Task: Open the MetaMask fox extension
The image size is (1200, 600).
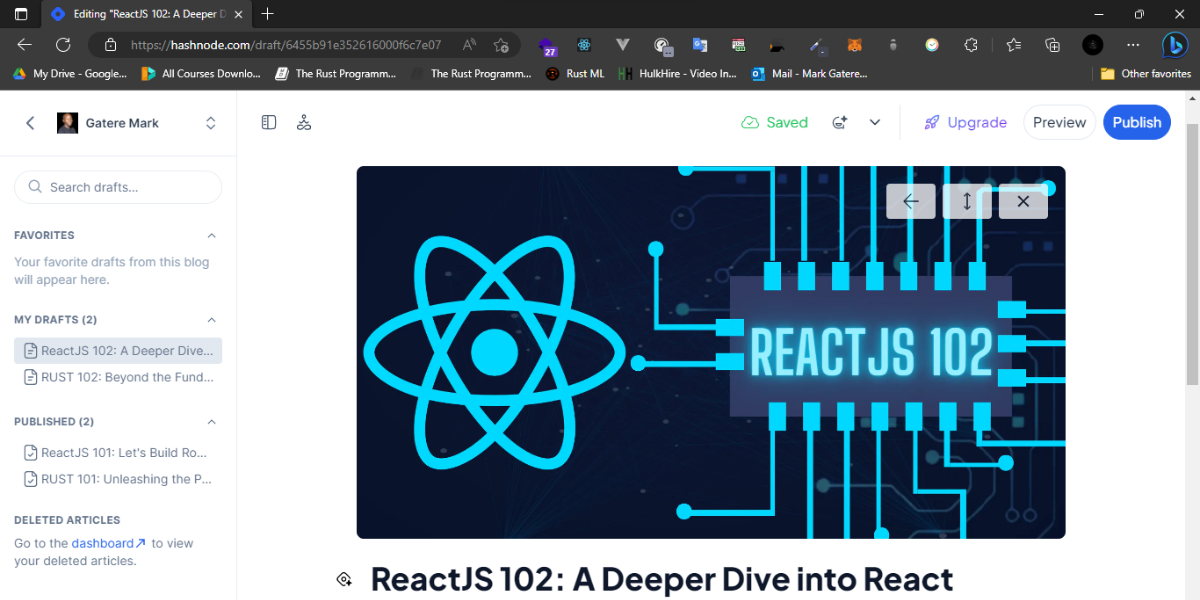Action: click(855, 45)
